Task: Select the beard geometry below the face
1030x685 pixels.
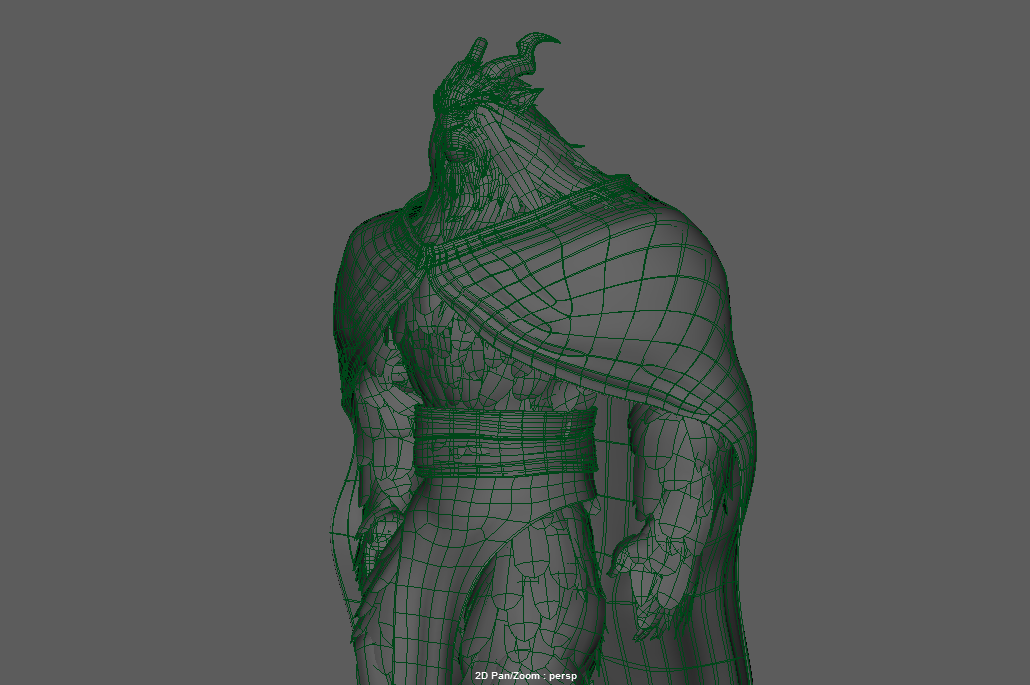Action: 462,190
